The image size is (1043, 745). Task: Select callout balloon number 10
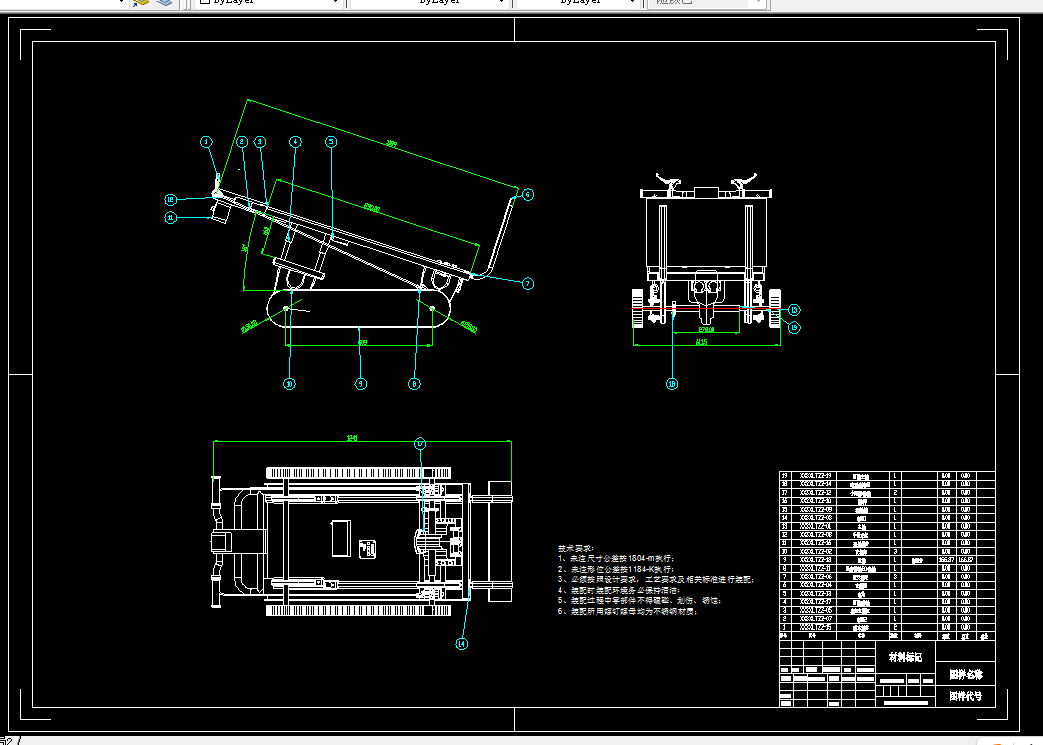coord(289,384)
